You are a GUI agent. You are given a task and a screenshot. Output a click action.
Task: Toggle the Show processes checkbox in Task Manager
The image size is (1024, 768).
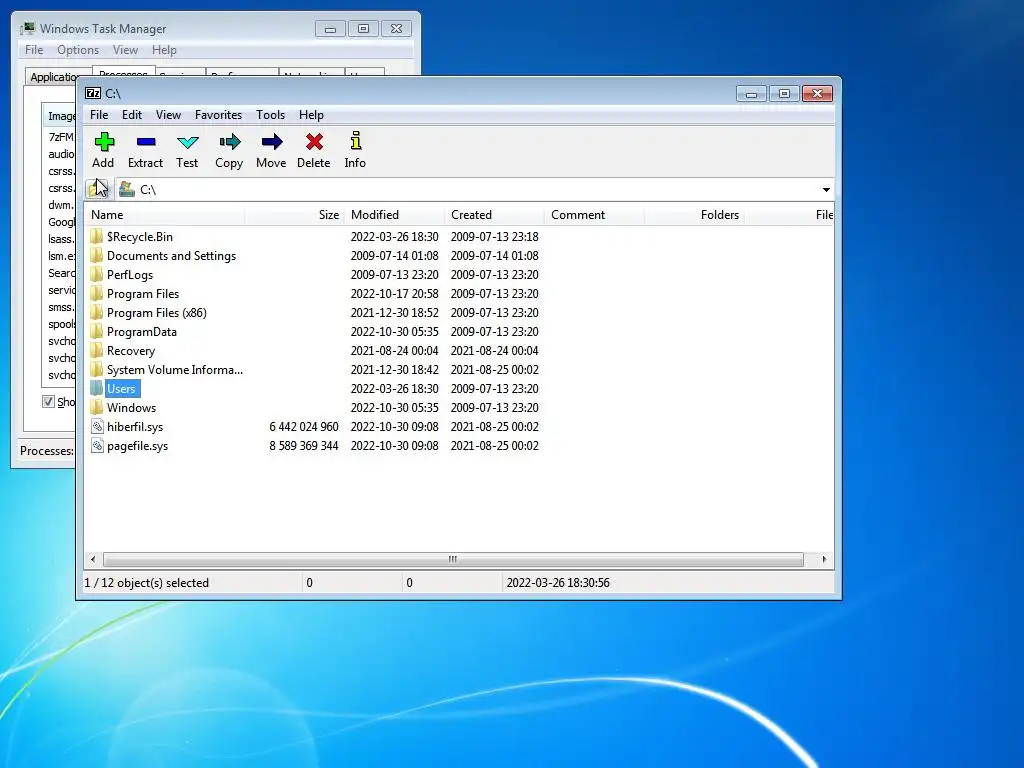click(48, 401)
